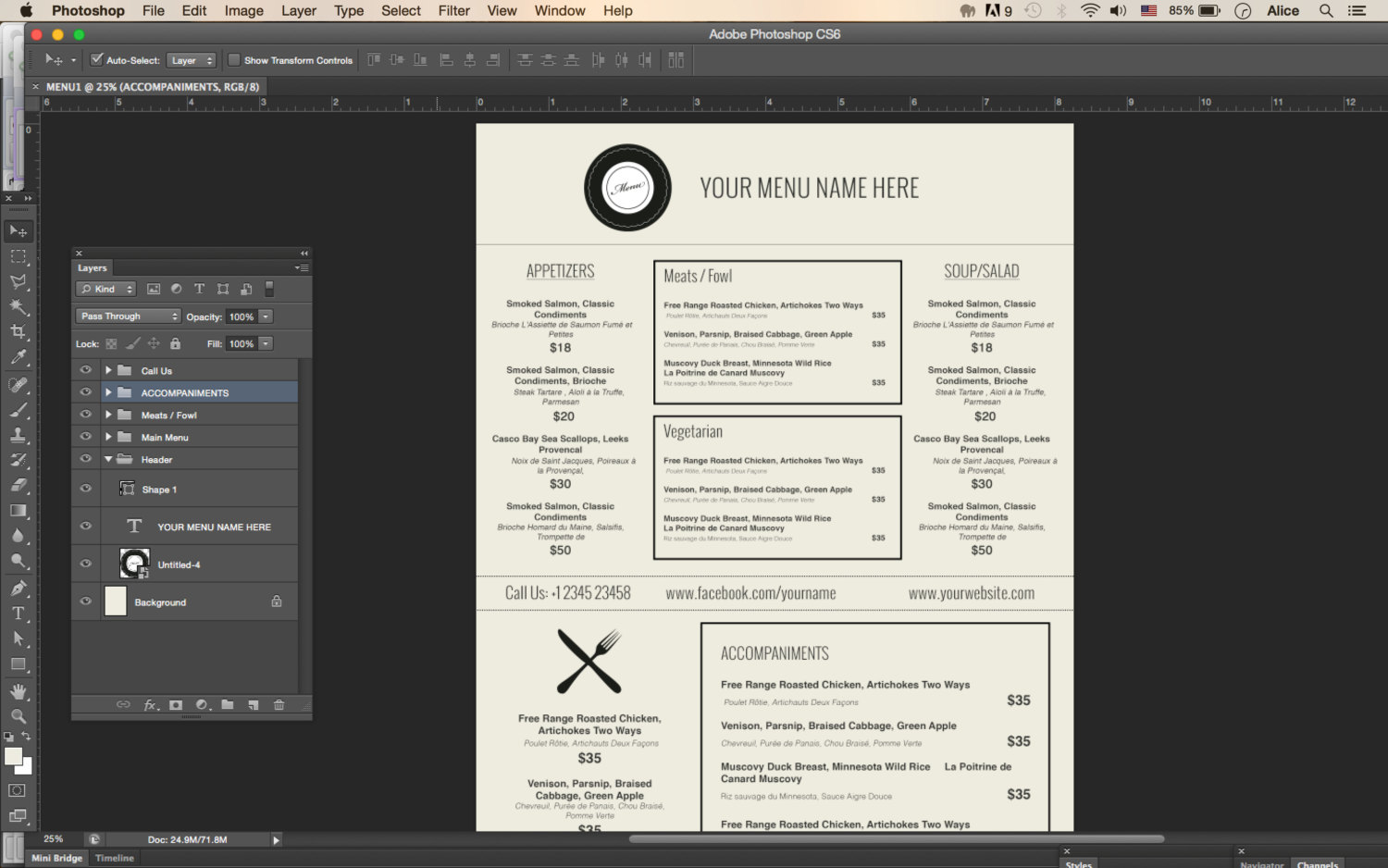Select the Rectangular Marquee tool
This screenshot has width=1388, height=868.
[18, 256]
